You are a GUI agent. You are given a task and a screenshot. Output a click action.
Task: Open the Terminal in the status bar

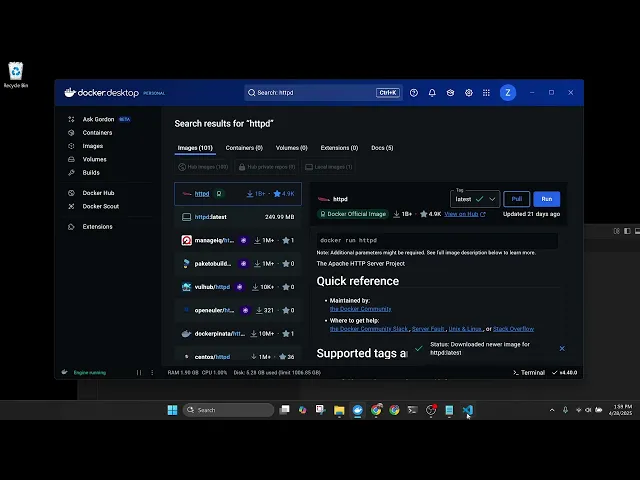529,373
